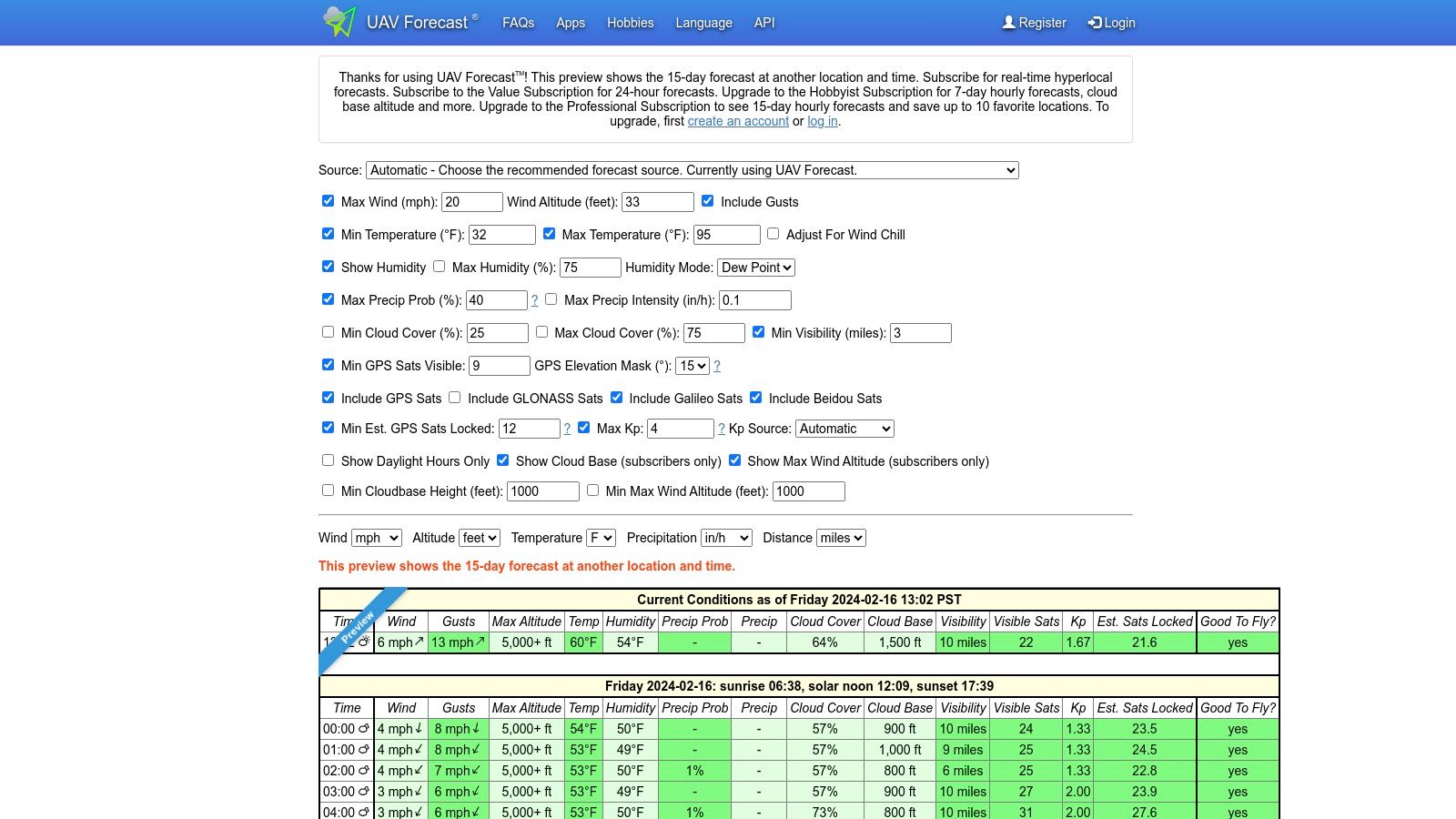Open the Precipitation units dropdown
The height and width of the screenshot is (819, 1456).
click(726, 538)
